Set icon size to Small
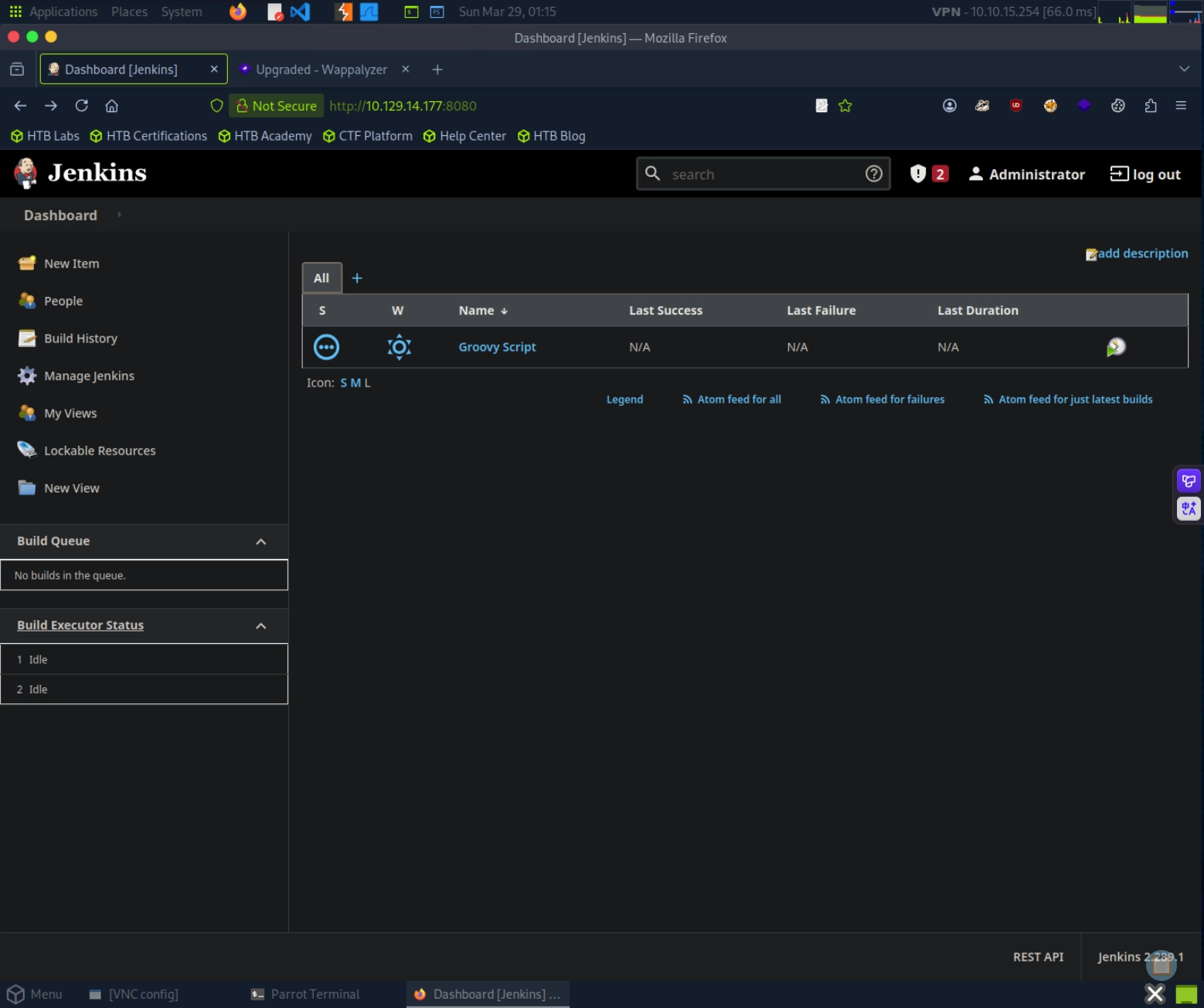 [344, 383]
